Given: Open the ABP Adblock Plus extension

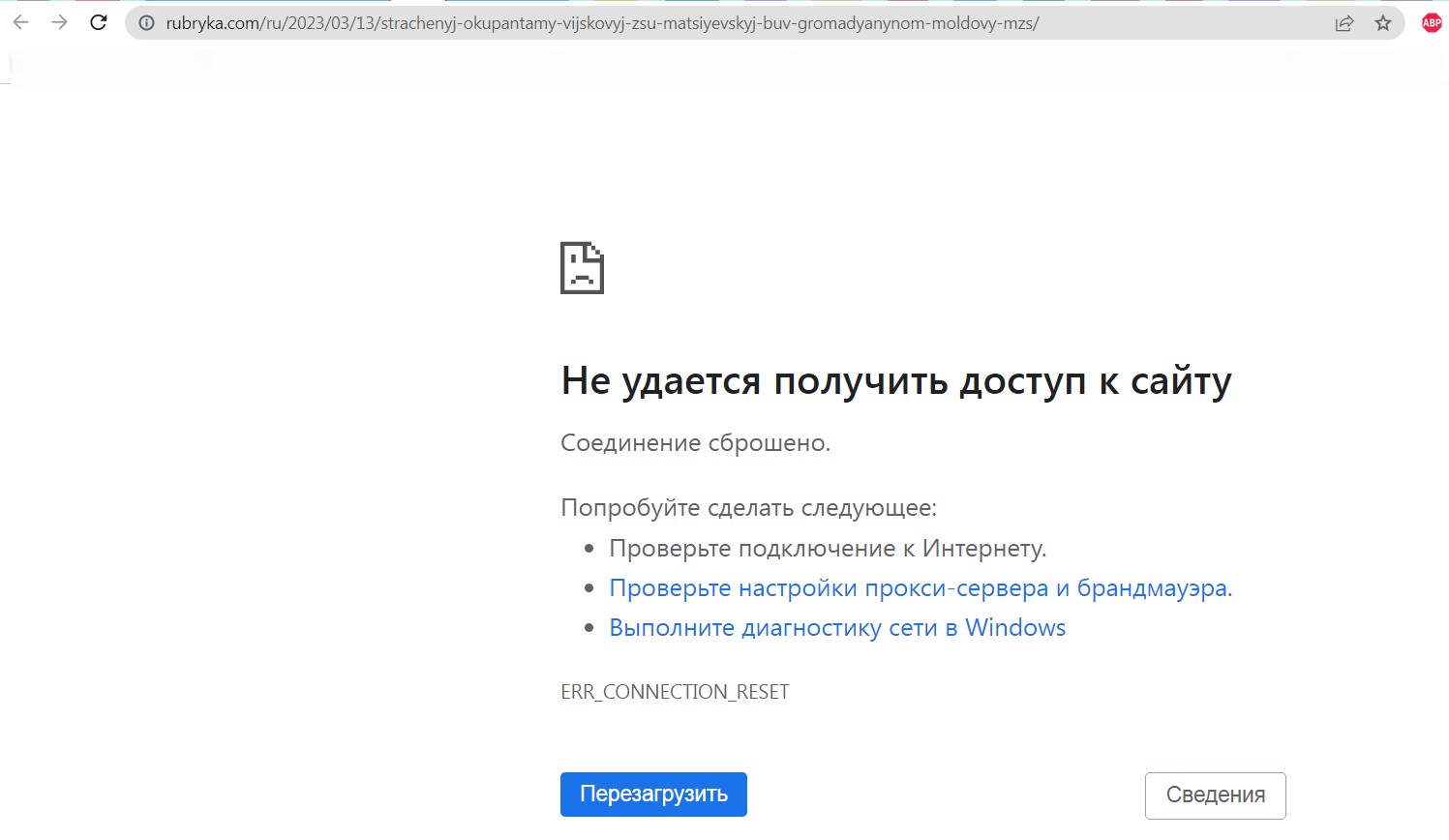Looking at the screenshot, I should 1432,23.
